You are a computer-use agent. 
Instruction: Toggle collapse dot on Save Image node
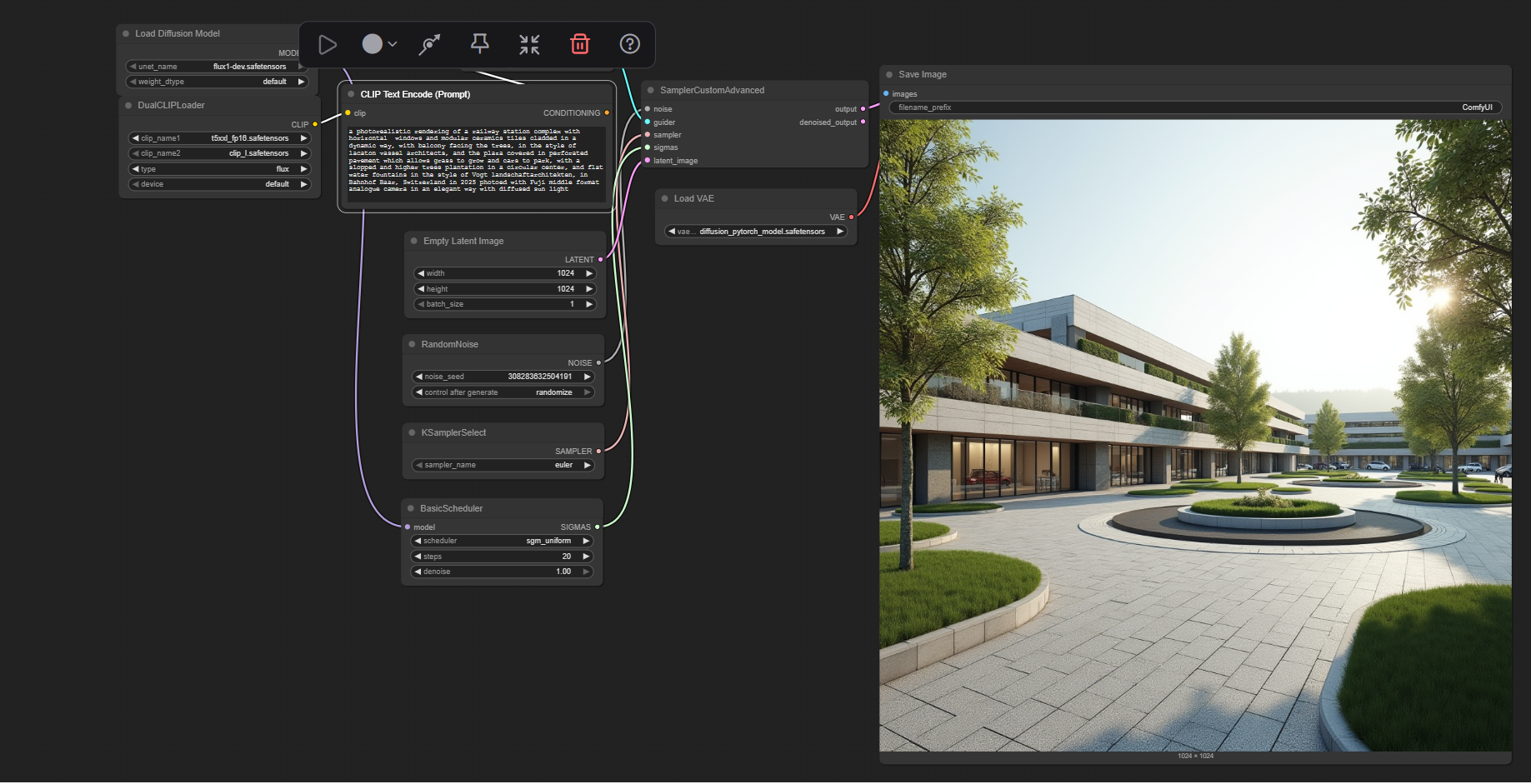pyautogui.click(x=889, y=75)
